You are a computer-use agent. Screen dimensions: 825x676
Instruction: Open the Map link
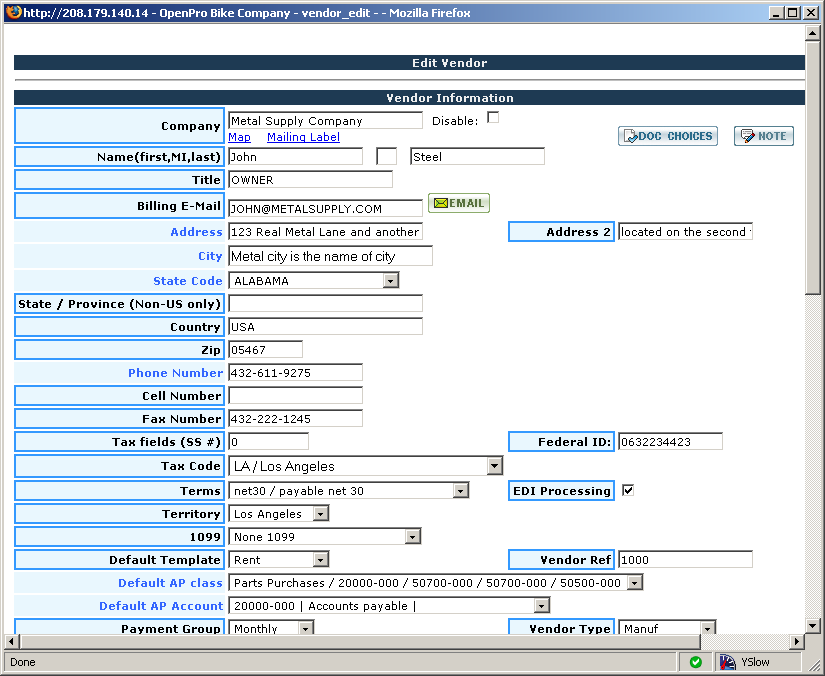(239, 137)
